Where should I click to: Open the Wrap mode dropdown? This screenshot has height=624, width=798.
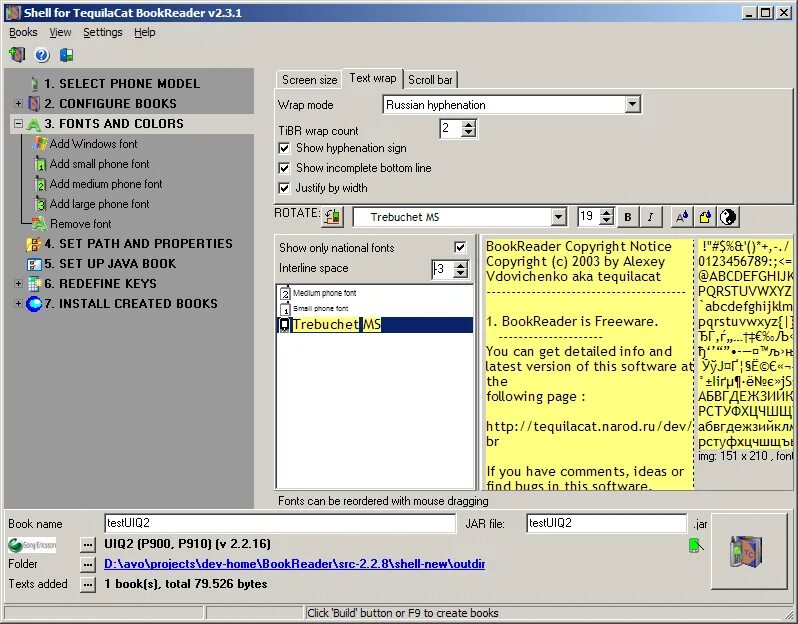[x=632, y=104]
